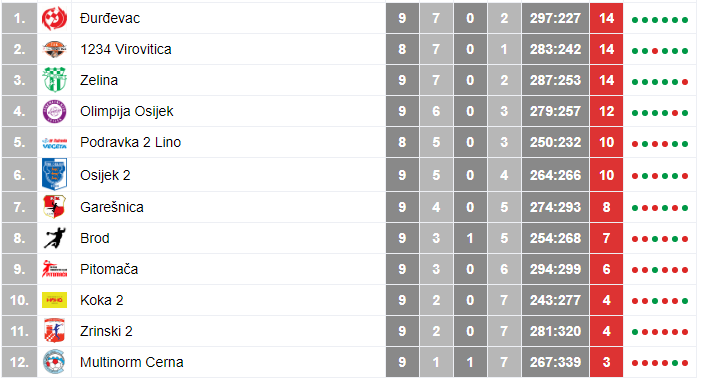Open the Đurđevac team name link
Screen dimensions: 701x381
pos(110,18)
